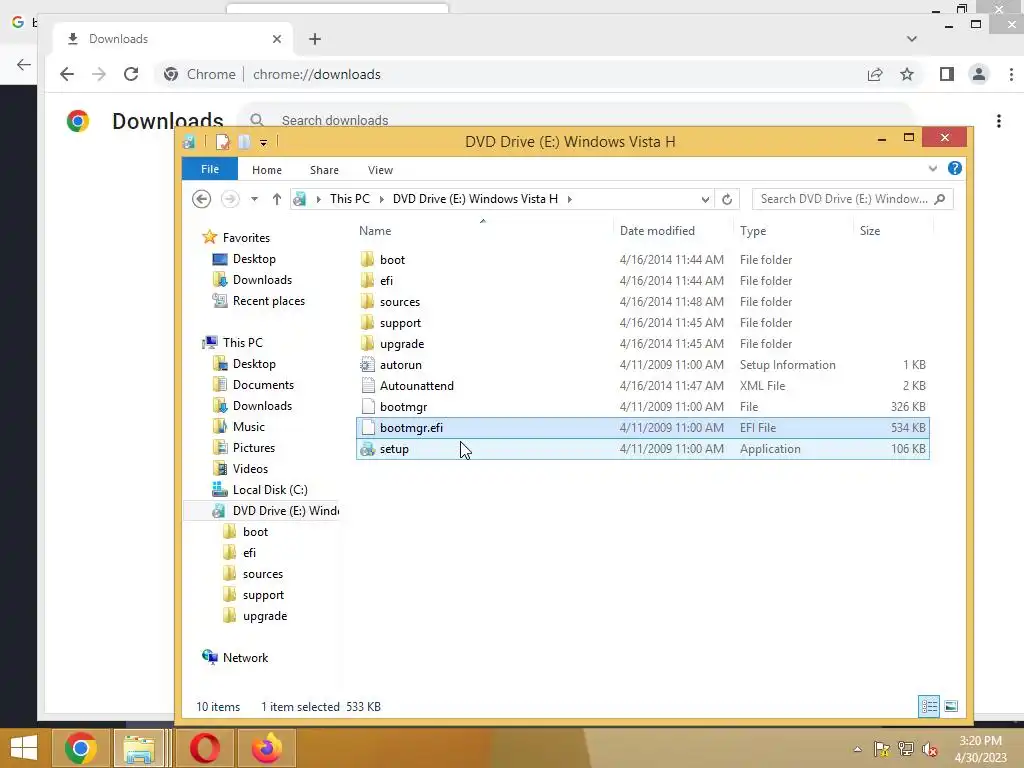
Task: Click Favorites in navigation pane
Action: pyautogui.click(x=246, y=238)
